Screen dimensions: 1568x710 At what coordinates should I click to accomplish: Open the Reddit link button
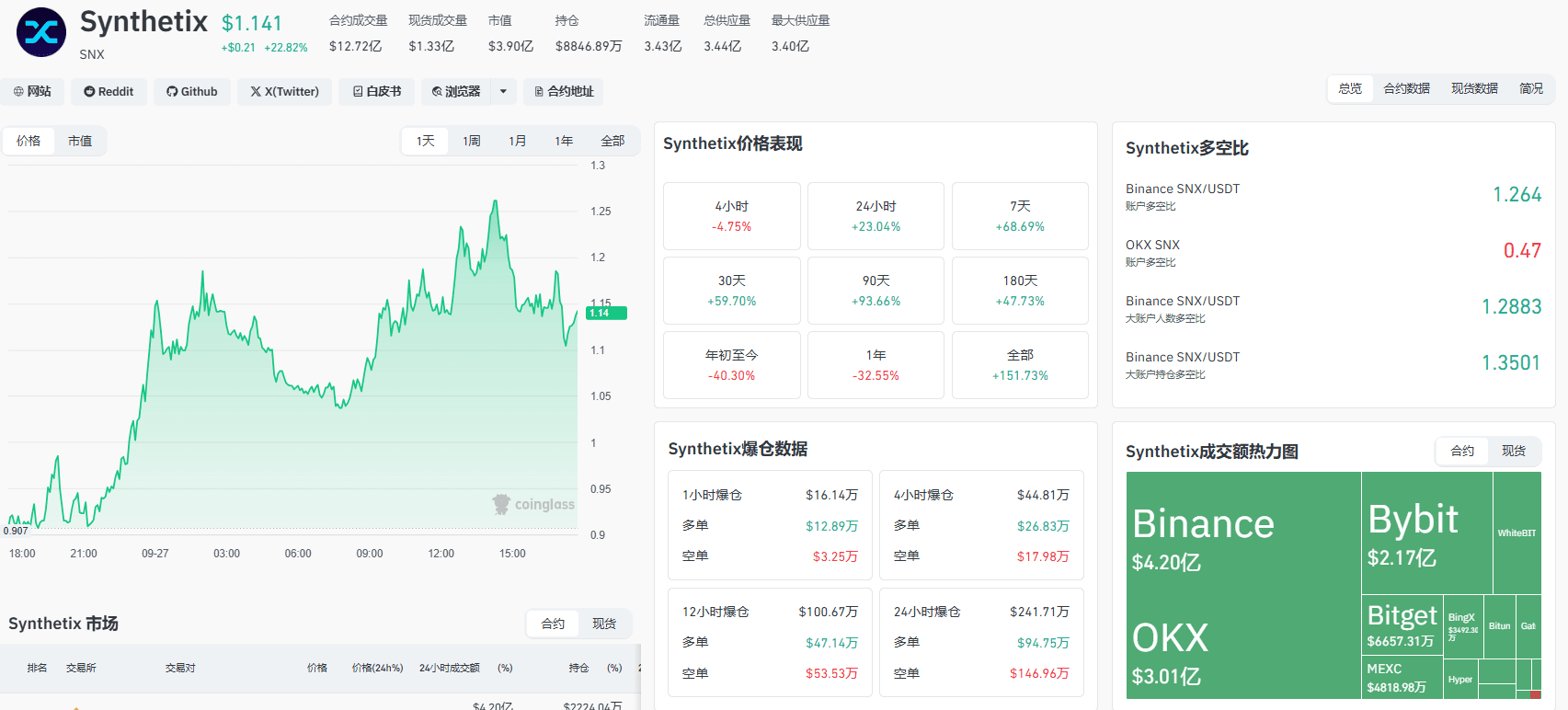(109, 91)
